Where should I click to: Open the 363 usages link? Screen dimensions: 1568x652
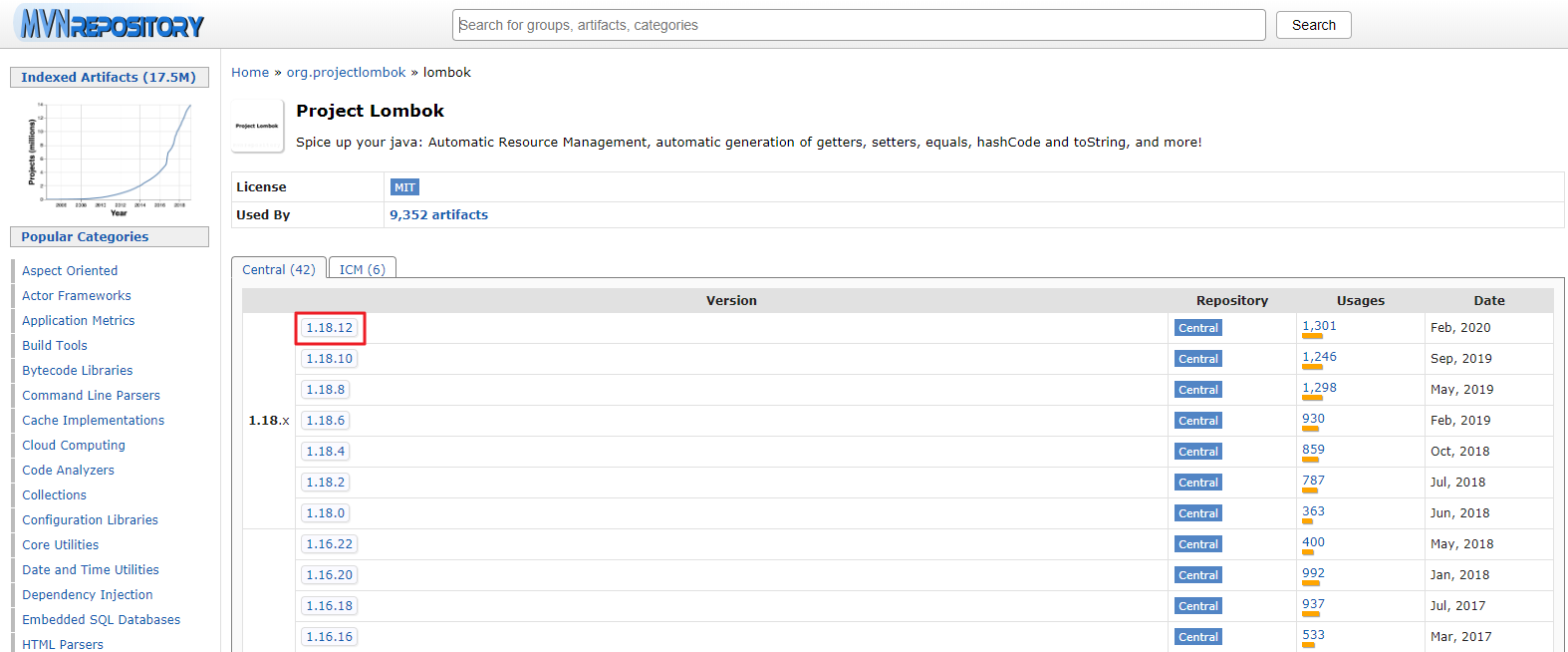pos(1313,511)
